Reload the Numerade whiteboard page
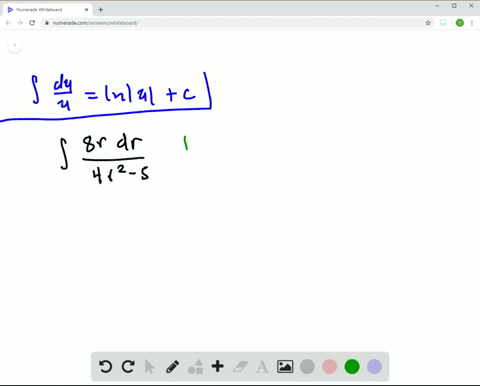This screenshot has height=386, width=480. click(32, 23)
